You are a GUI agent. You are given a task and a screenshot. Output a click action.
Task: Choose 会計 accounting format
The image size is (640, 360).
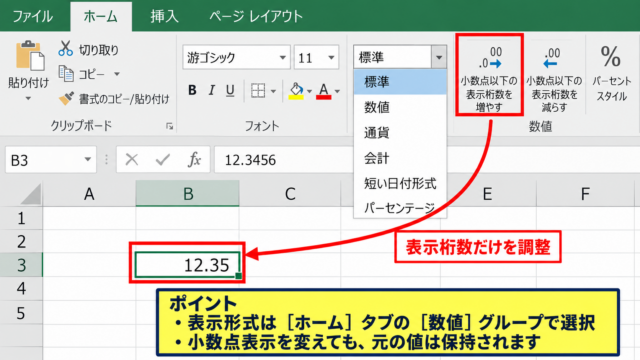point(400,158)
